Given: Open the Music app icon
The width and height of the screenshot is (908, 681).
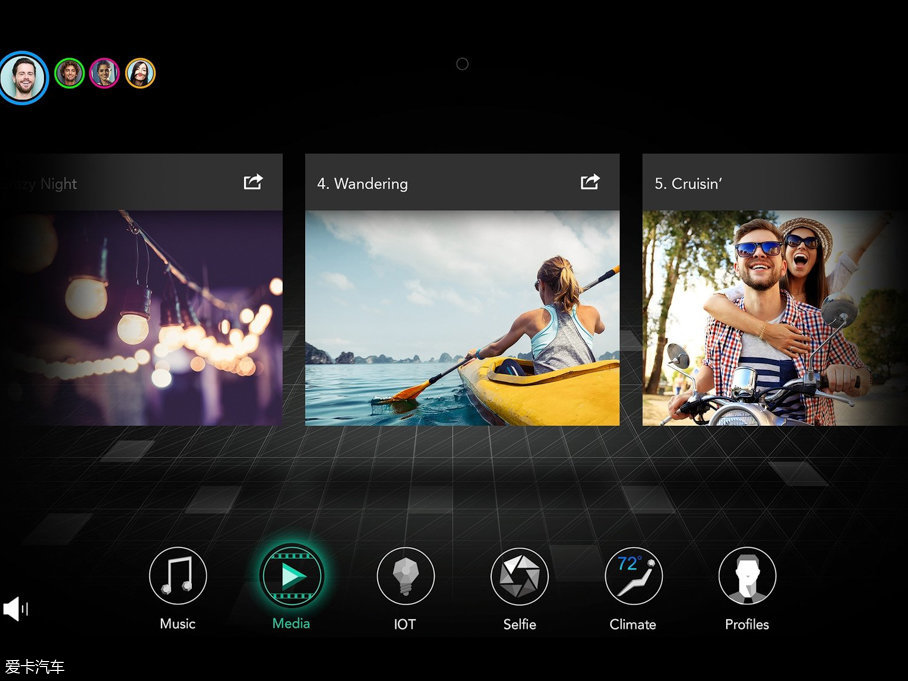Looking at the screenshot, I should 178,577.
